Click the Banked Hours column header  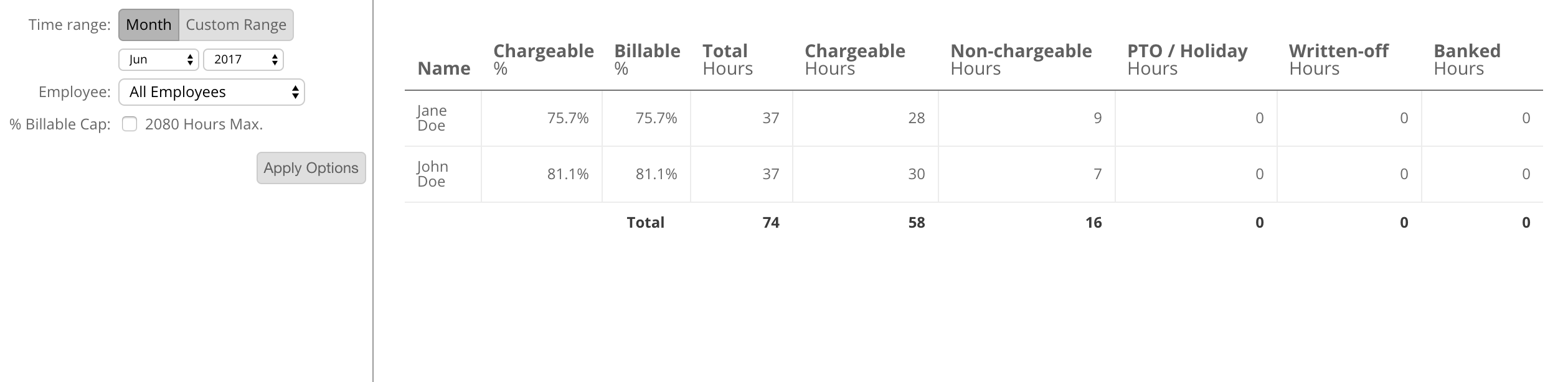coord(1467,60)
